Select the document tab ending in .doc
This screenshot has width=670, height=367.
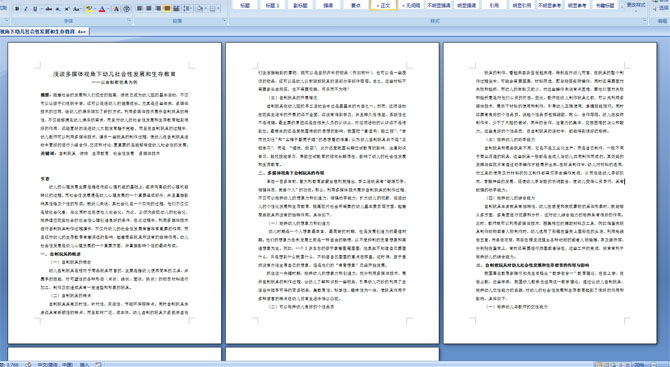pyautogui.click(x=44, y=31)
